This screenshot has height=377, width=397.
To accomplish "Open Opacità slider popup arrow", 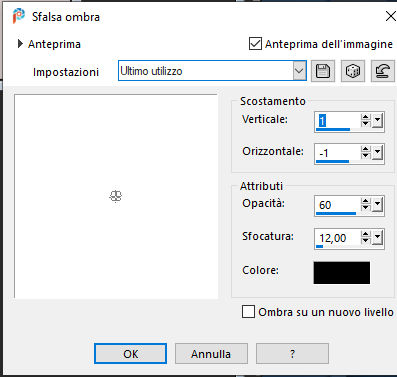I will 377,204.
